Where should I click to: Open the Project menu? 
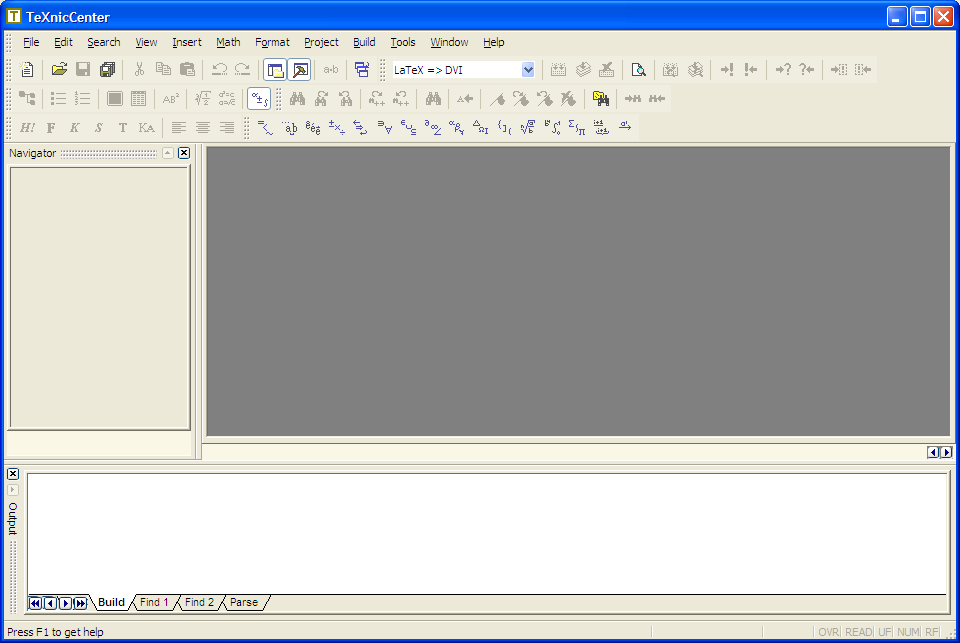321,42
